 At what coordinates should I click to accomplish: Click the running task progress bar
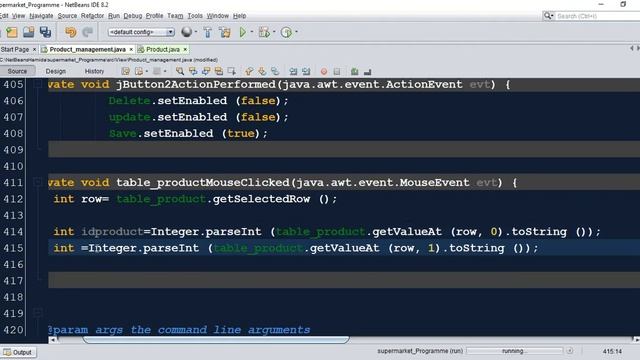tap(514, 351)
